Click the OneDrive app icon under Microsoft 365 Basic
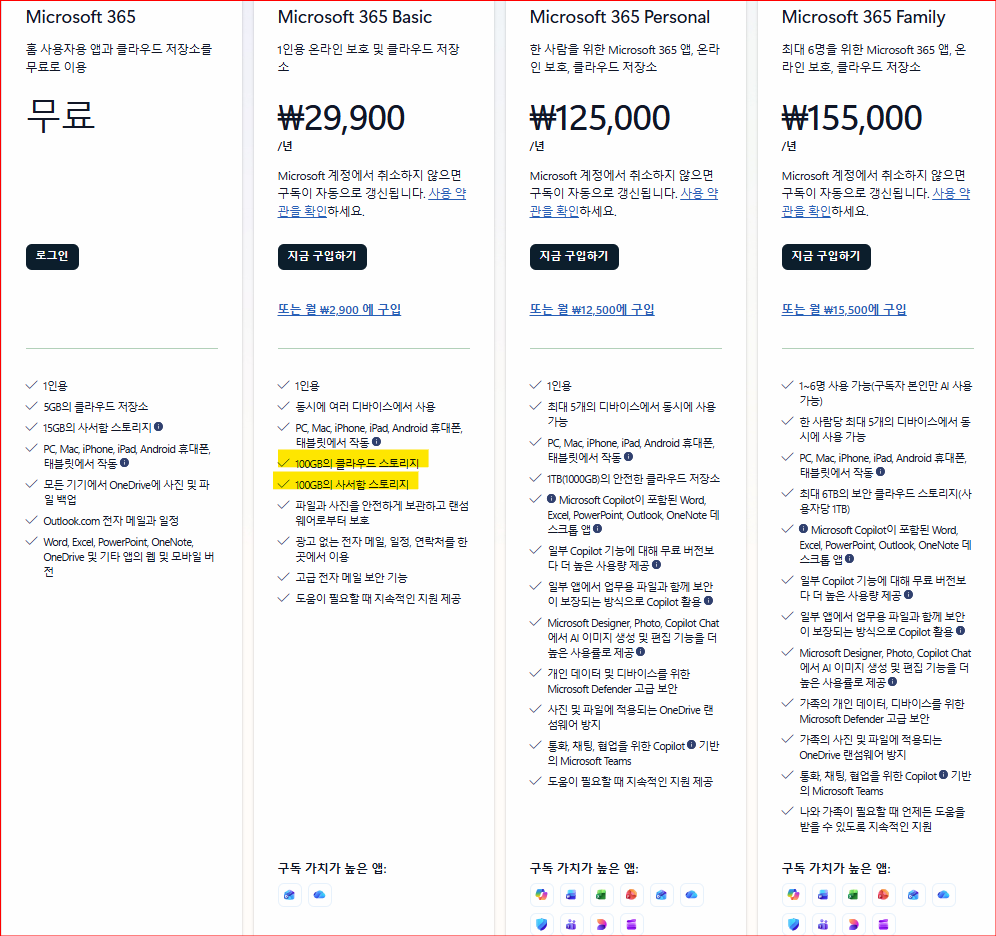996x936 pixels. [x=320, y=895]
